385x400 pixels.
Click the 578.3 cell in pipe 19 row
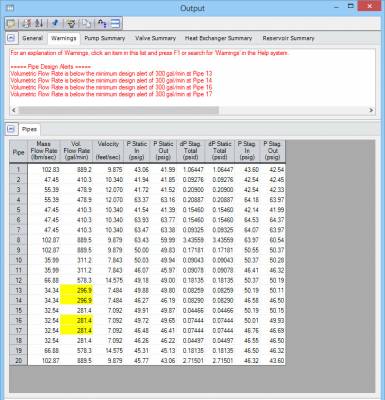(x=77, y=351)
